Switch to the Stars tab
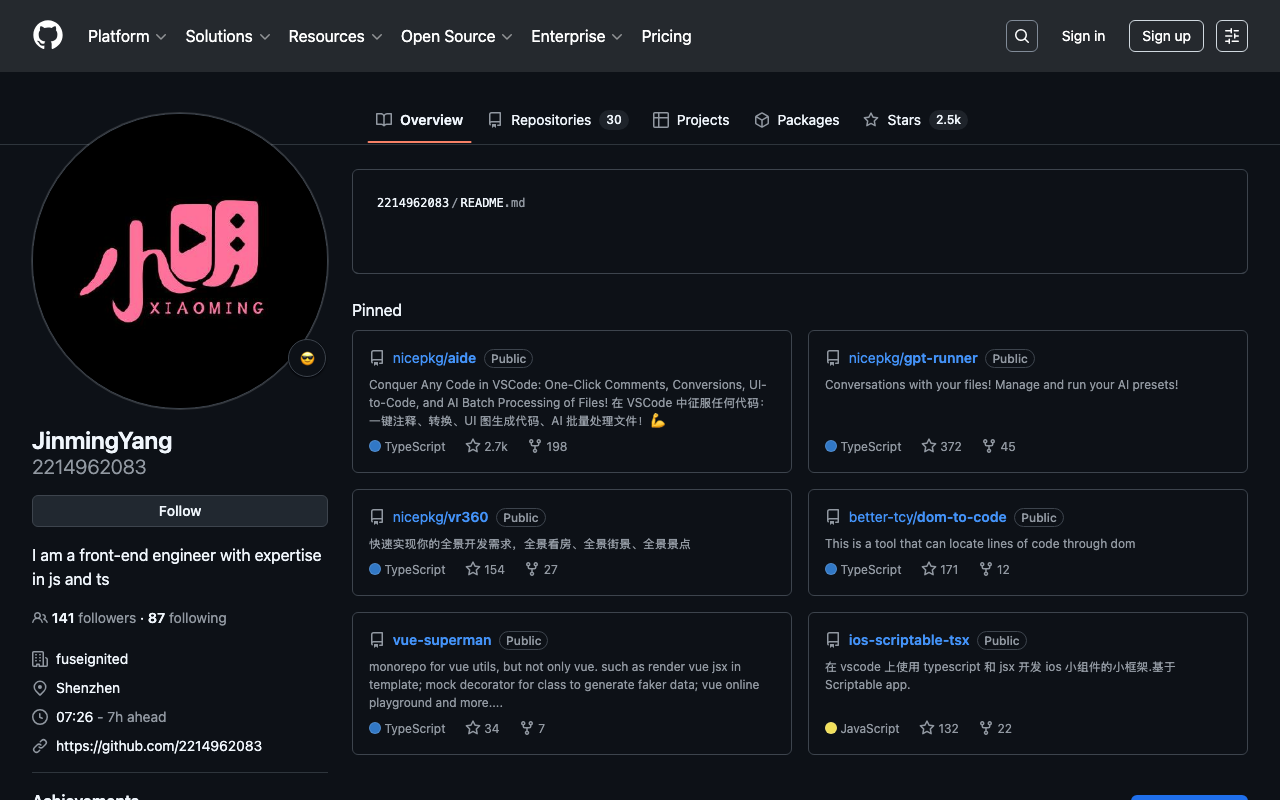 click(x=915, y=120)
